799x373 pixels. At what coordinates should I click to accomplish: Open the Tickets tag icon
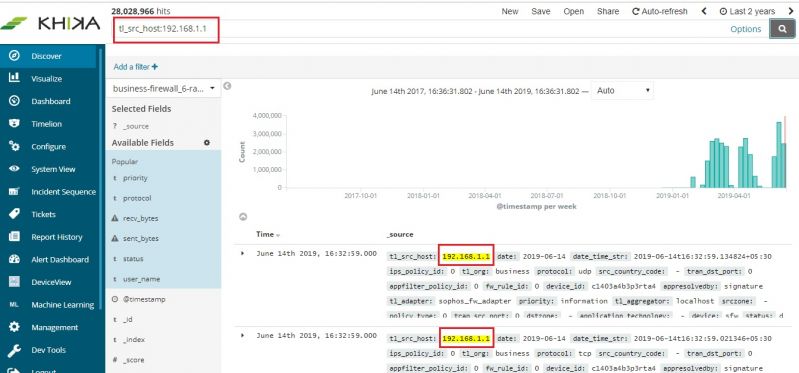[14, 214]
